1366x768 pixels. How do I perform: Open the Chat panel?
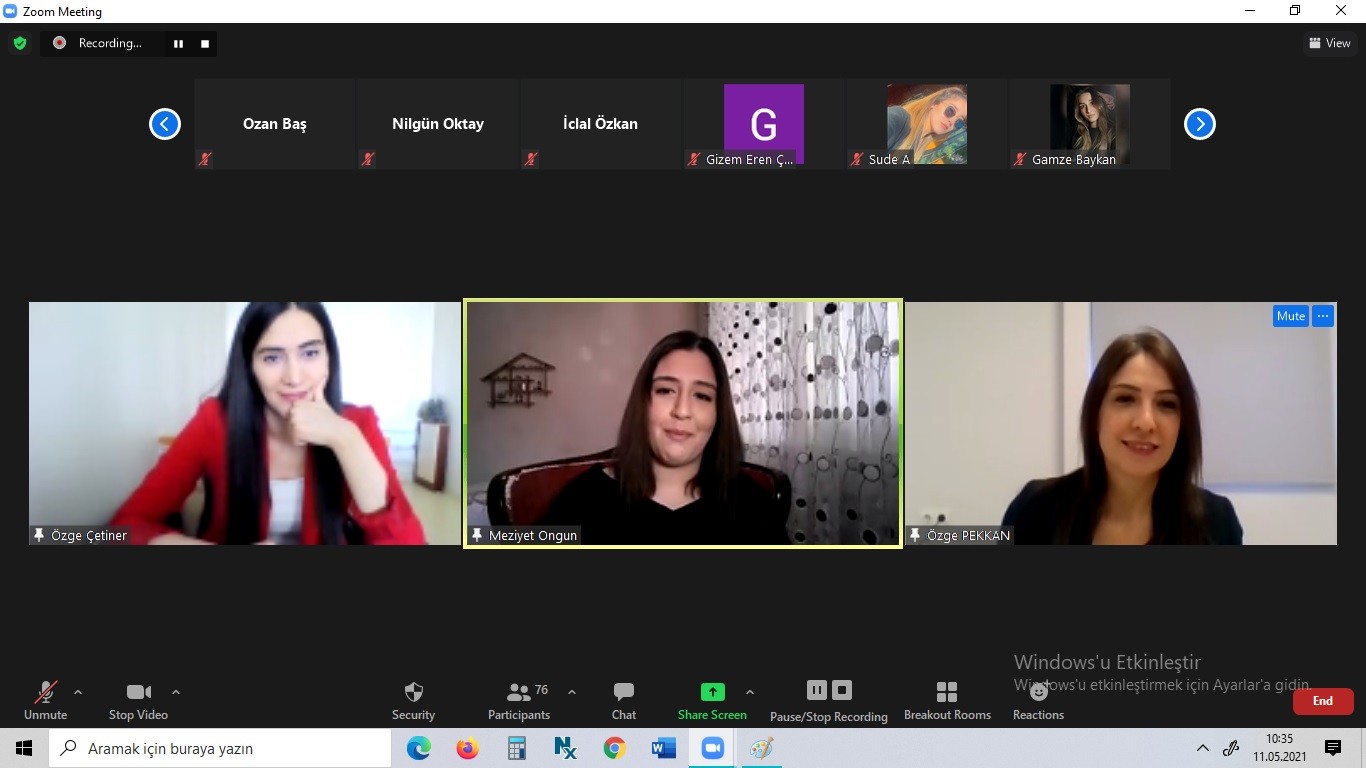tap(624, 700)
